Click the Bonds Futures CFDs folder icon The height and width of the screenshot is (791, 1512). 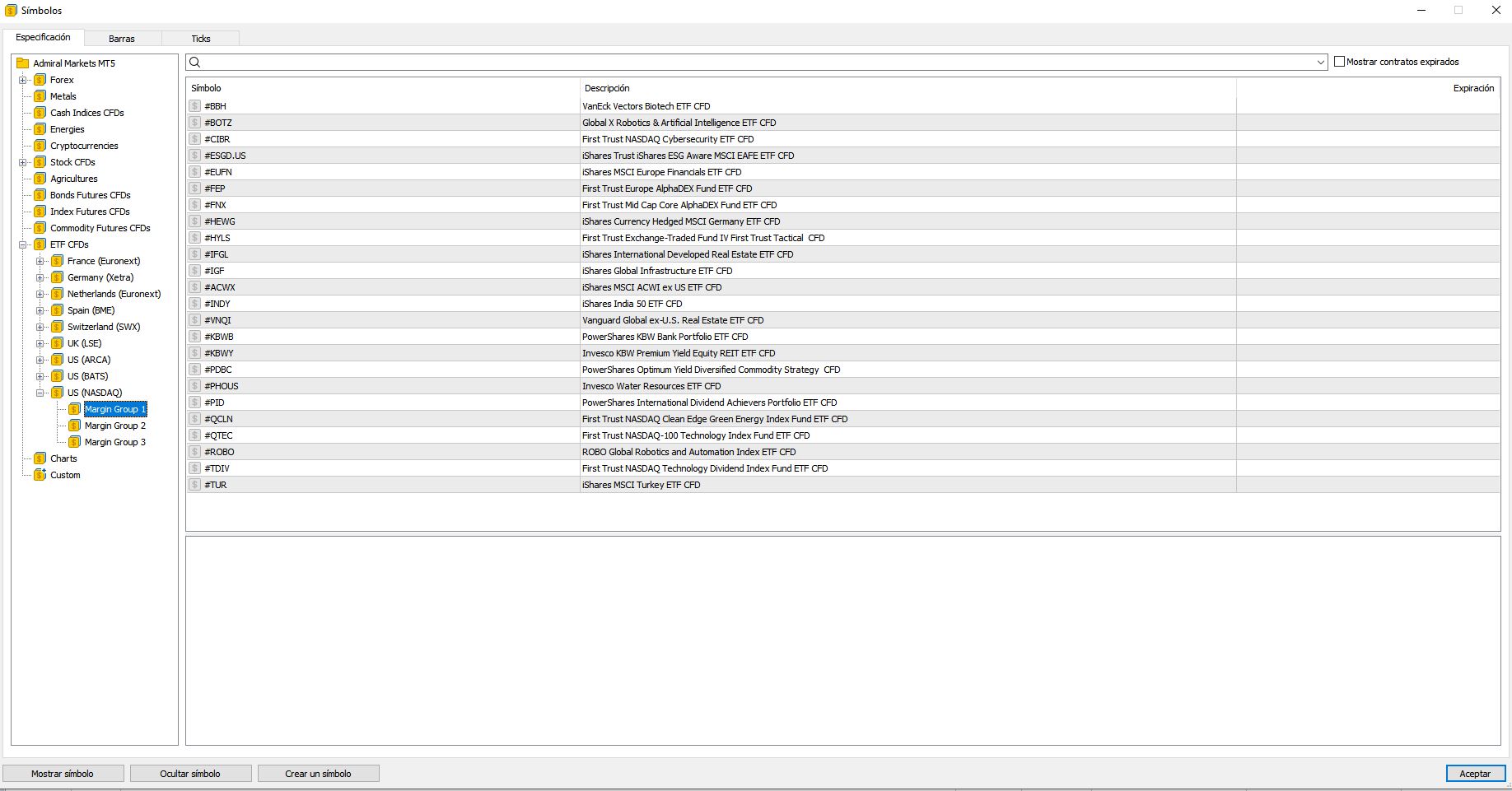click(x=40, y=195)
